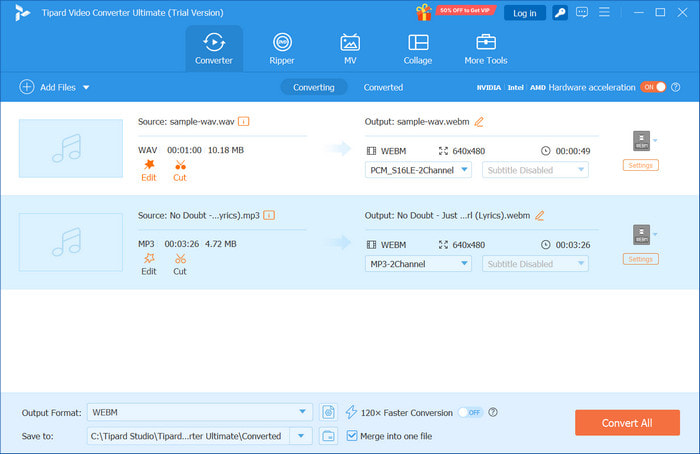Rename output sample-wav.webm with pencil
Screen dimensions: 700x454
click(x=479, y=121)
